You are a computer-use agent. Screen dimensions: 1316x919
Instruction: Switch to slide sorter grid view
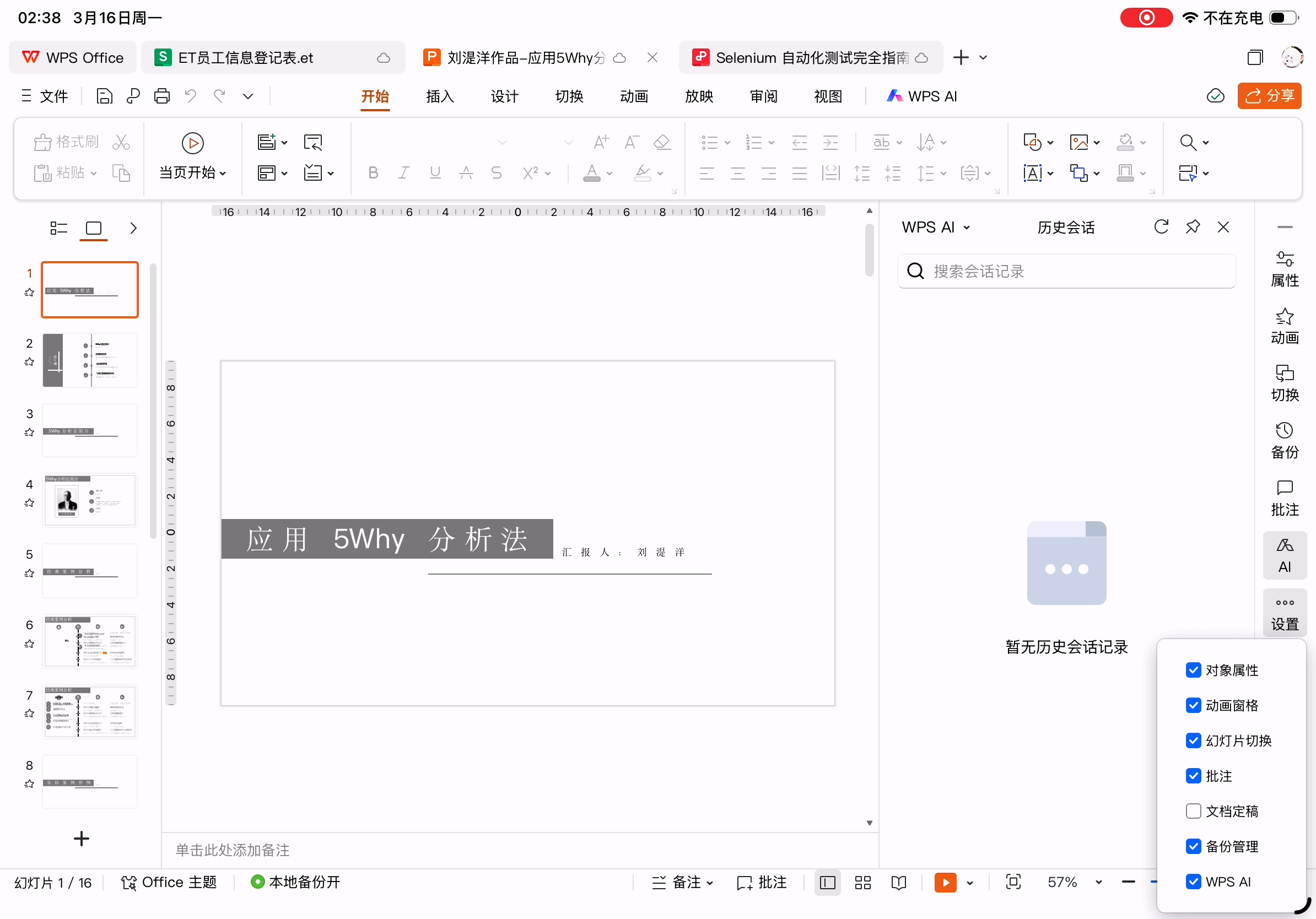(862, 882)
